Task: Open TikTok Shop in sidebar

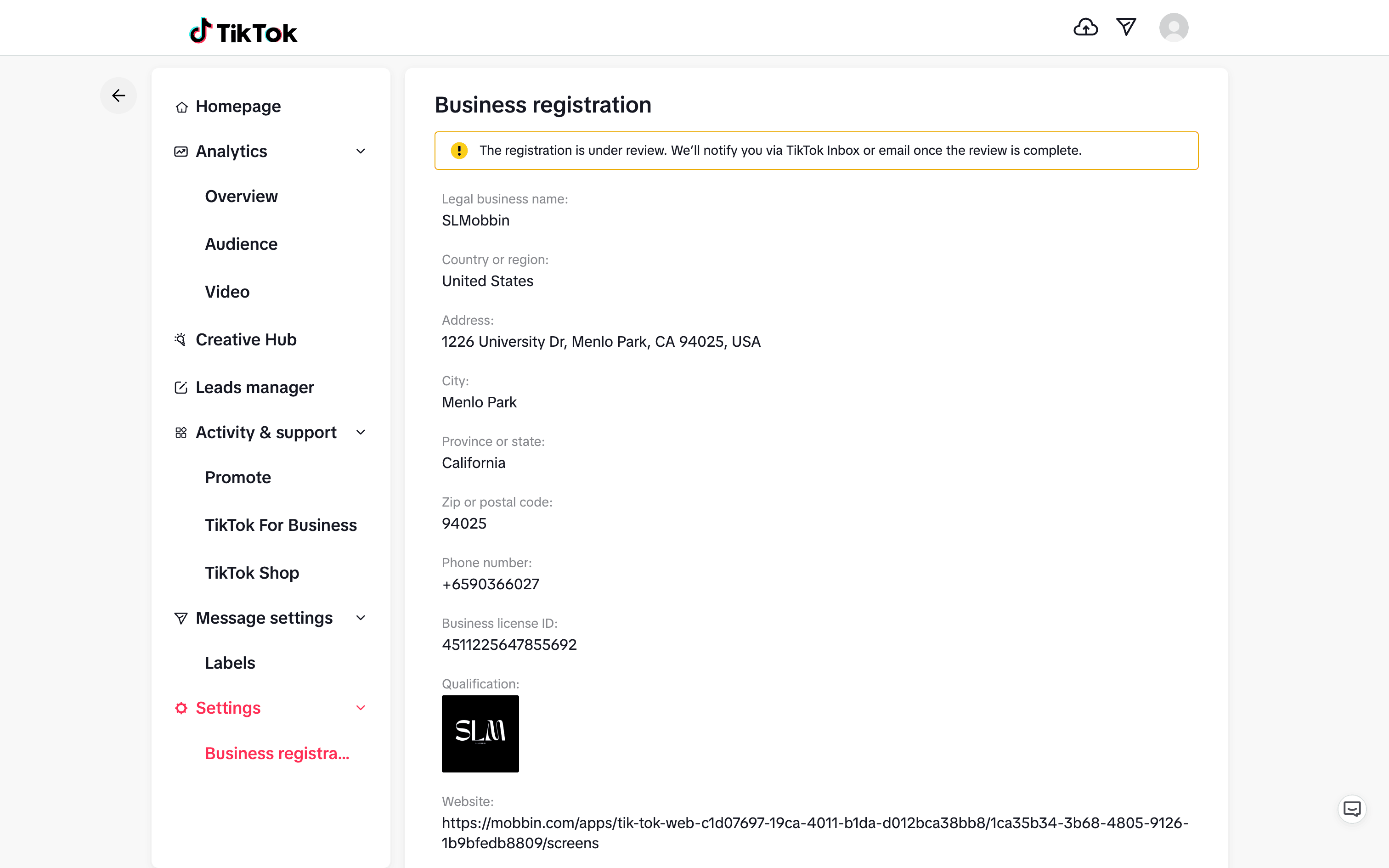Action: pyautogui.click(x=251, y=572)
